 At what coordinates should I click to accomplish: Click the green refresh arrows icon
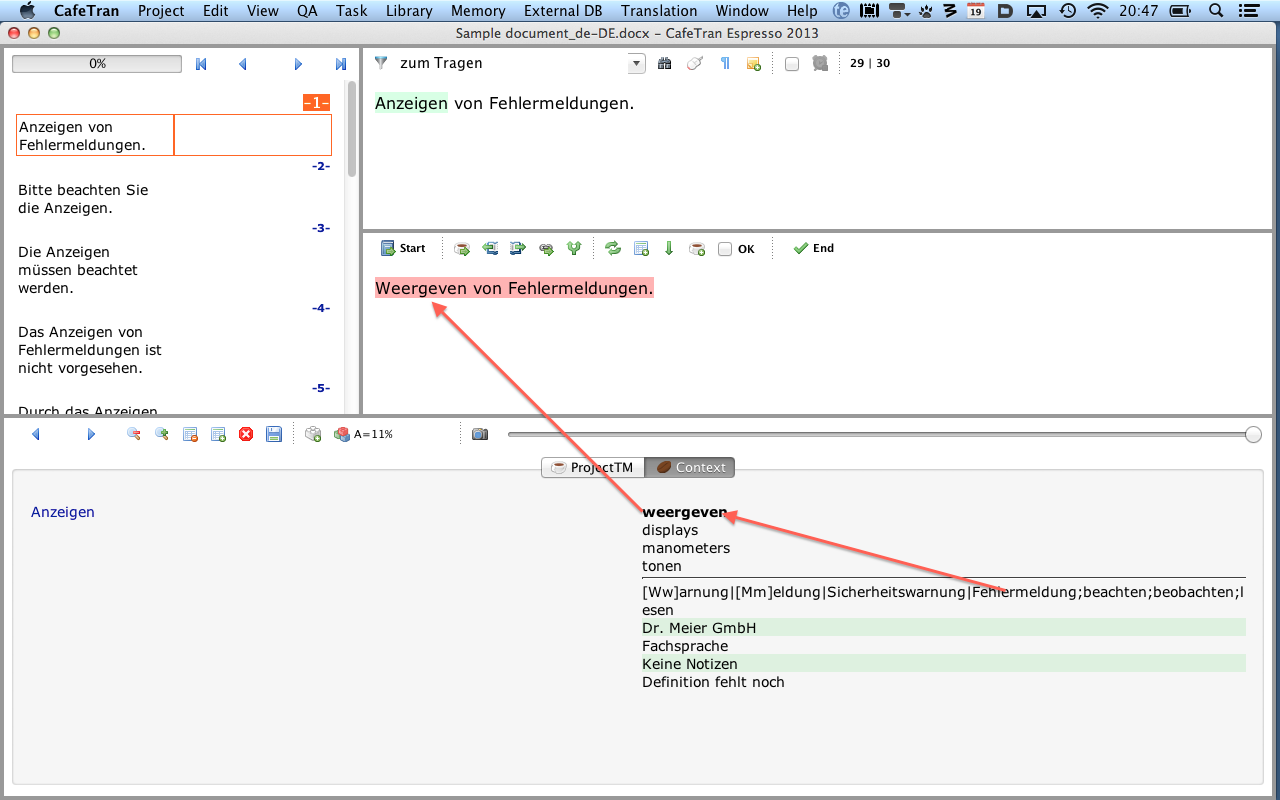613,249
